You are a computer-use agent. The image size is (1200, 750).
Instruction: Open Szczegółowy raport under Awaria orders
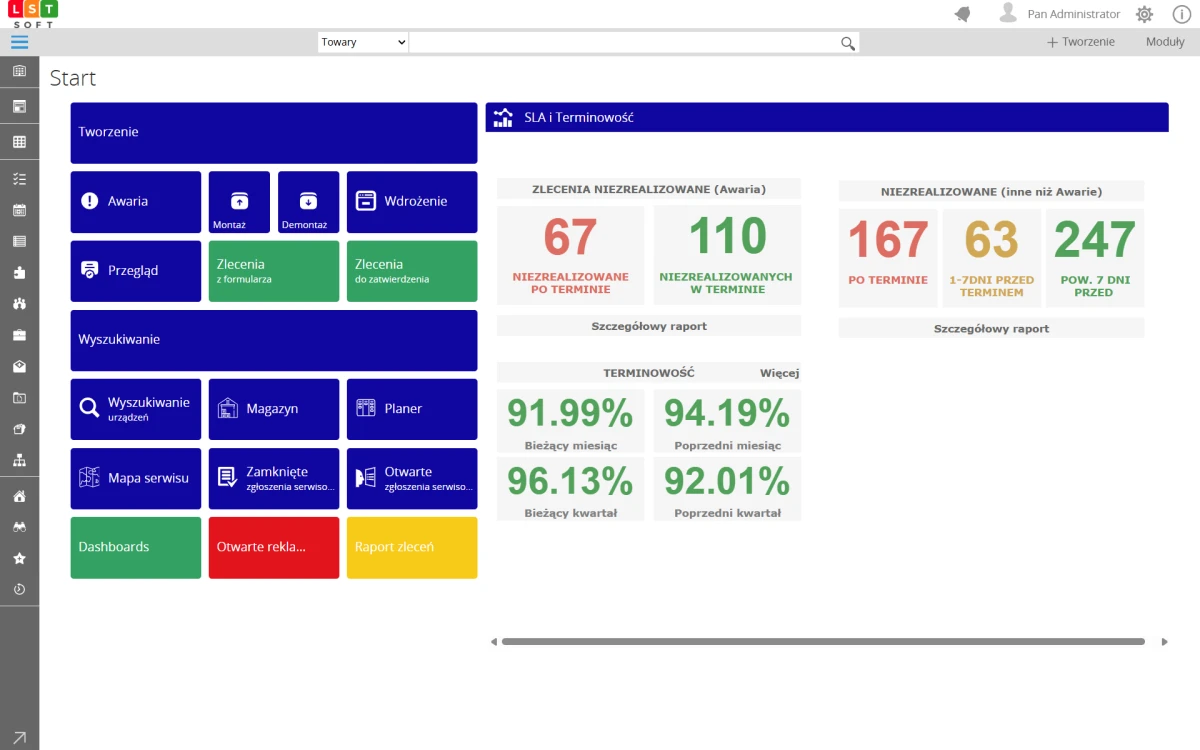click(x=648, y=326)
